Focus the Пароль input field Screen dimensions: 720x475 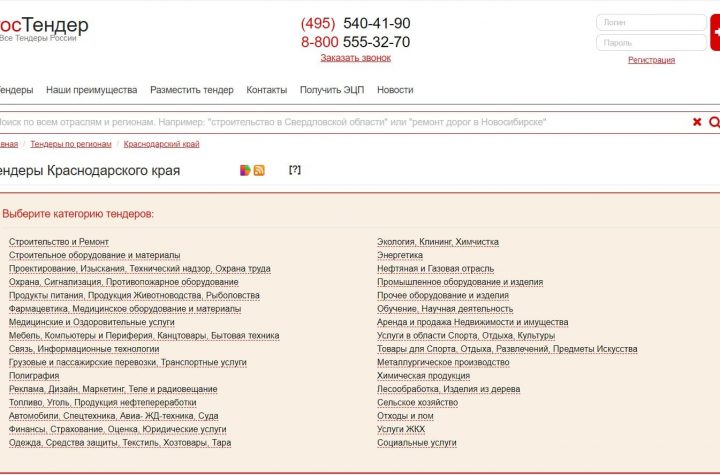coord(650,42)
